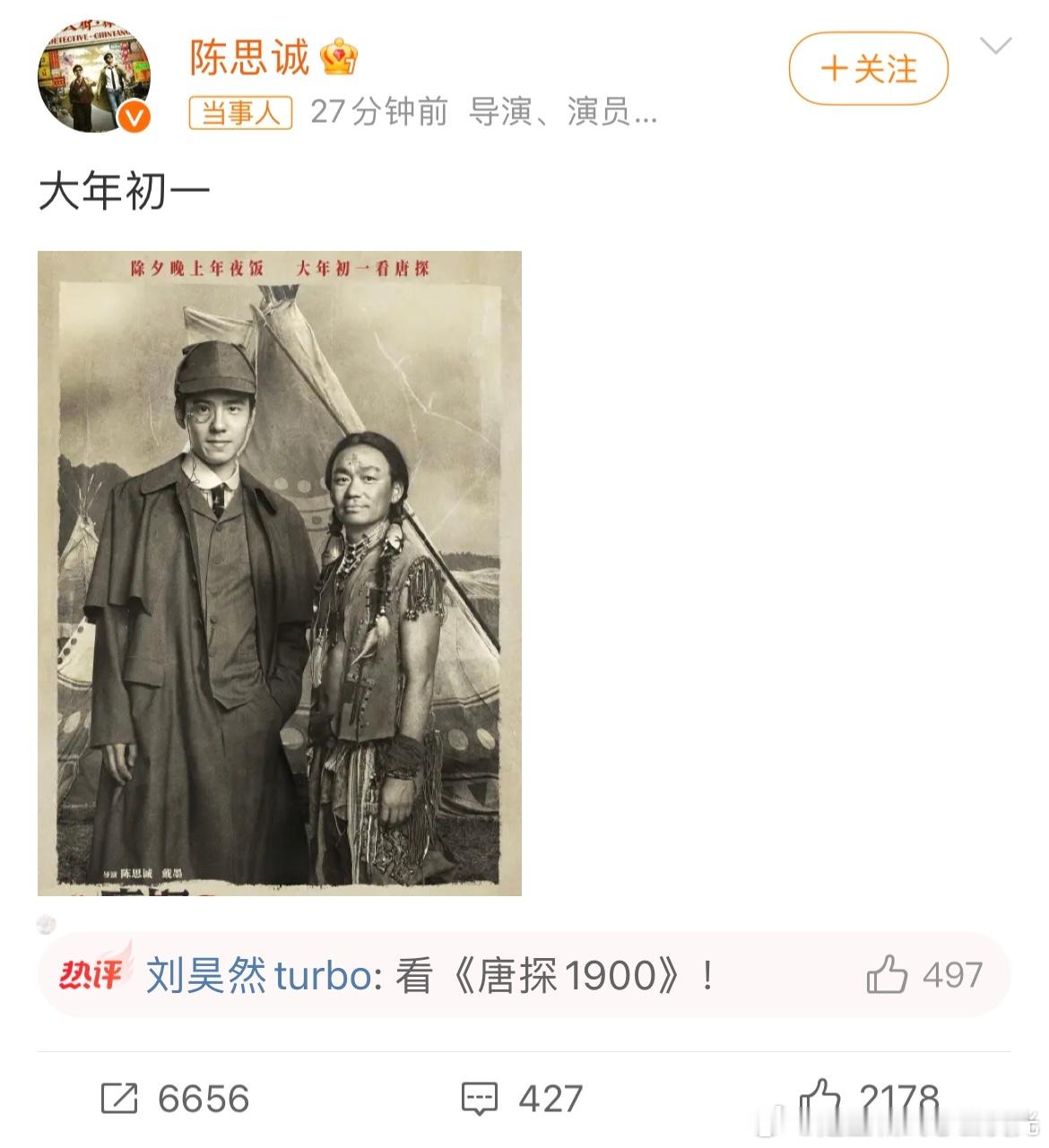The height and width of the screenshot is (1148, 1049).
Task: Tap the crown membership icon beside 陈思诚
Action: (340, 58)
